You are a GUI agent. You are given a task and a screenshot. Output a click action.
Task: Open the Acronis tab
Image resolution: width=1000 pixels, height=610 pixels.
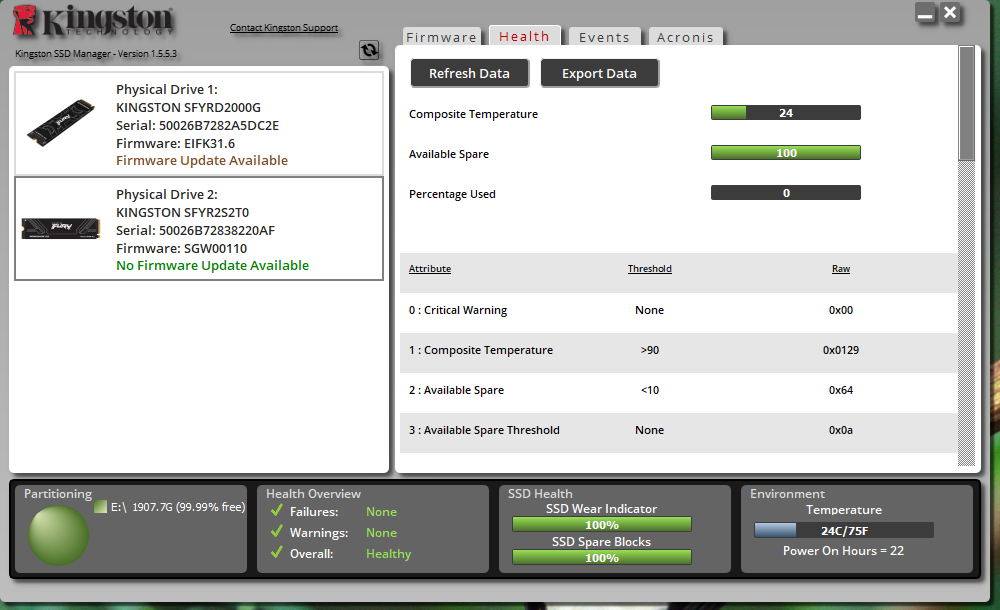point(685,37)
